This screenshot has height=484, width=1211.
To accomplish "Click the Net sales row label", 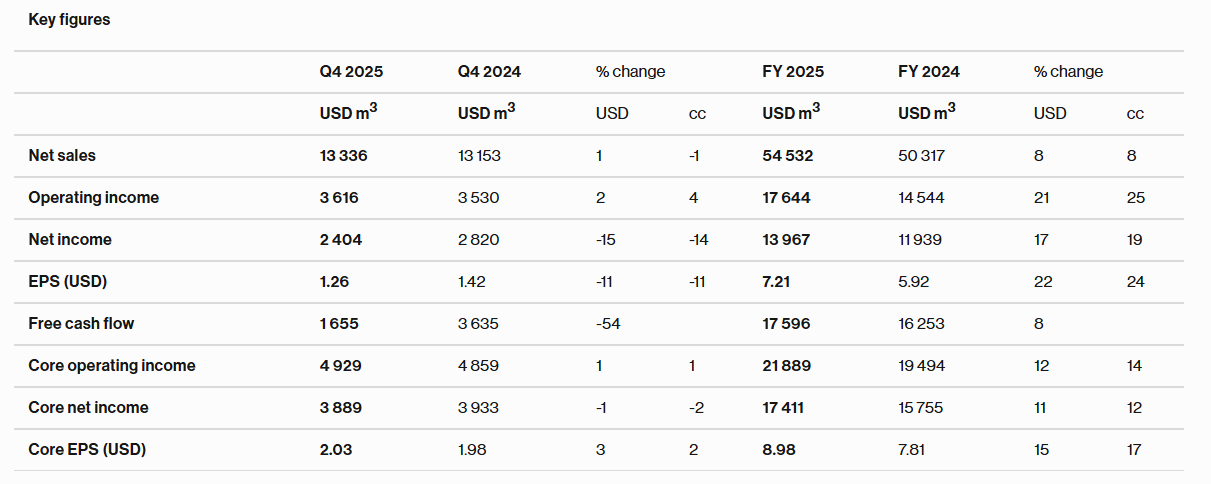I will click(x=62, y=156).
